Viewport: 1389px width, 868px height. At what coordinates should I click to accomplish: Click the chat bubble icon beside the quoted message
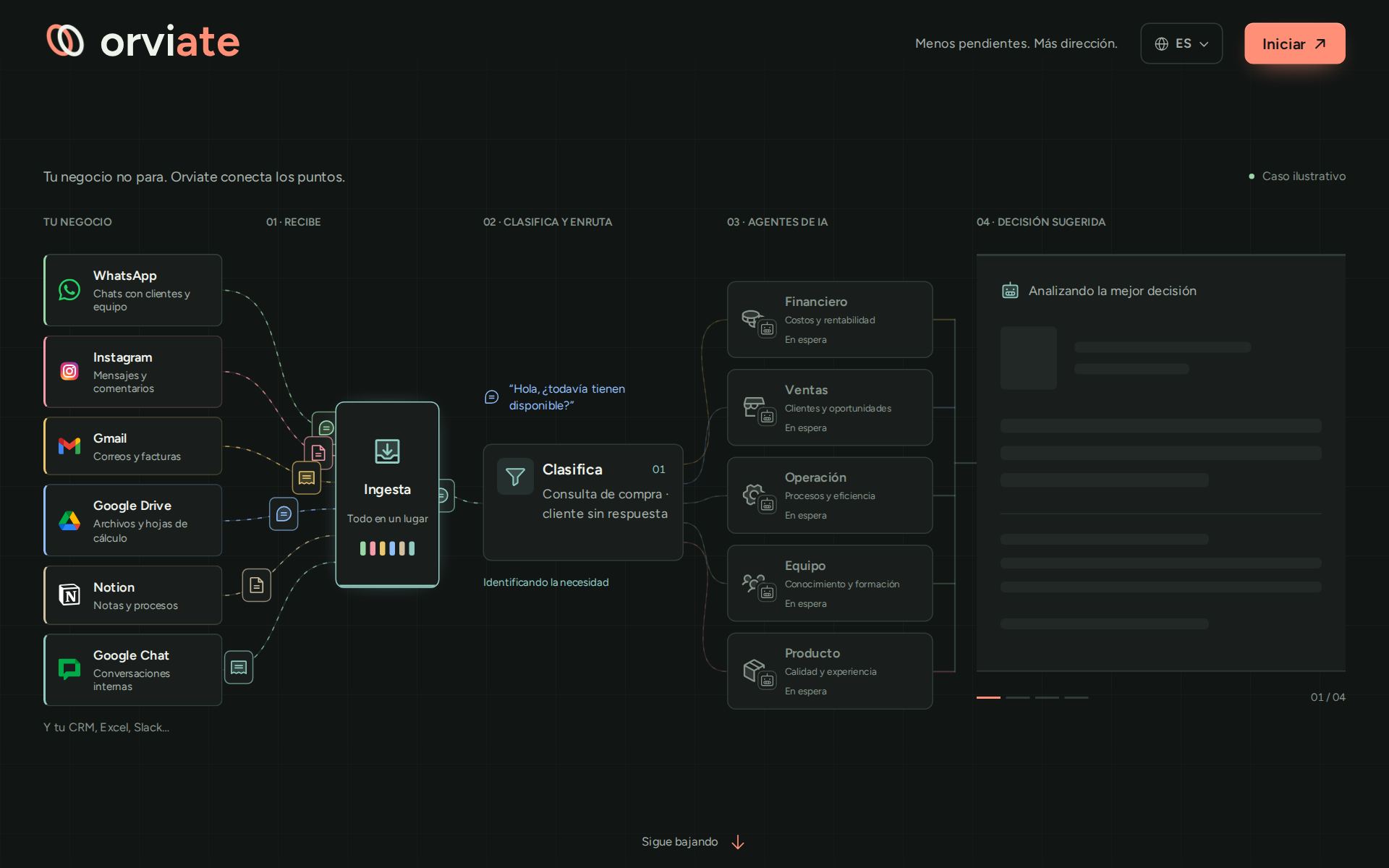tap(491, 397)
